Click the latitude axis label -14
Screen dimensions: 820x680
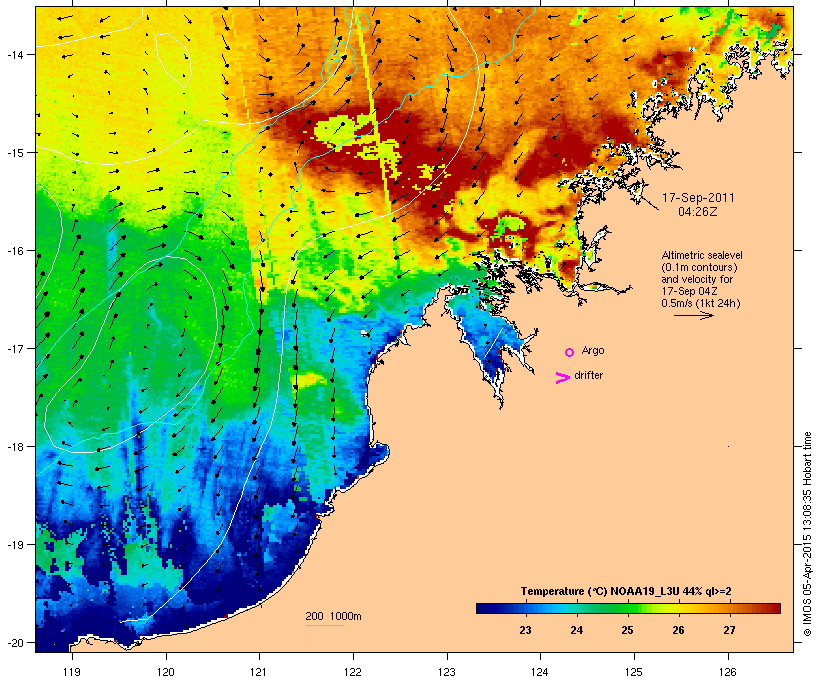(14, 54)
